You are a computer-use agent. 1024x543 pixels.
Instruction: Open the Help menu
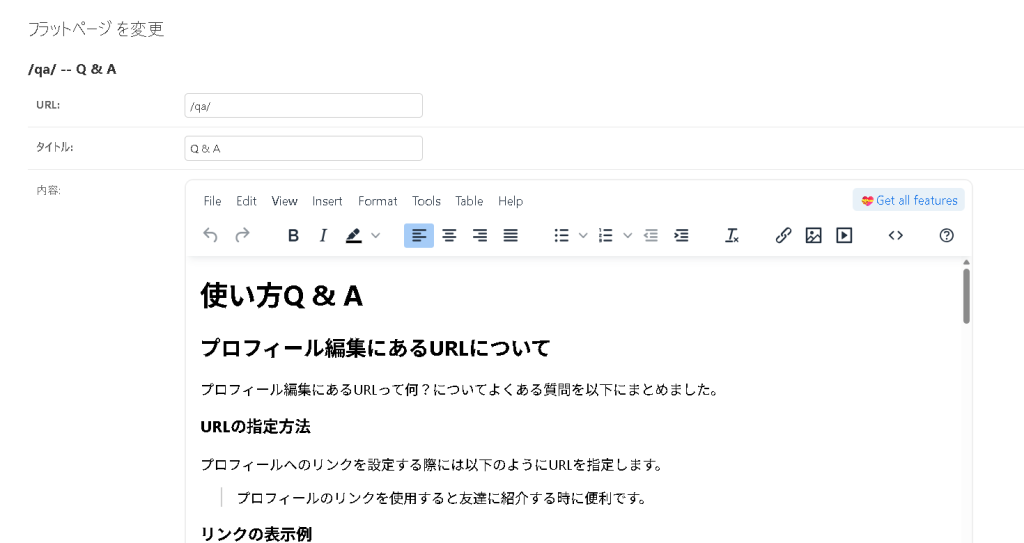(511, 201)
